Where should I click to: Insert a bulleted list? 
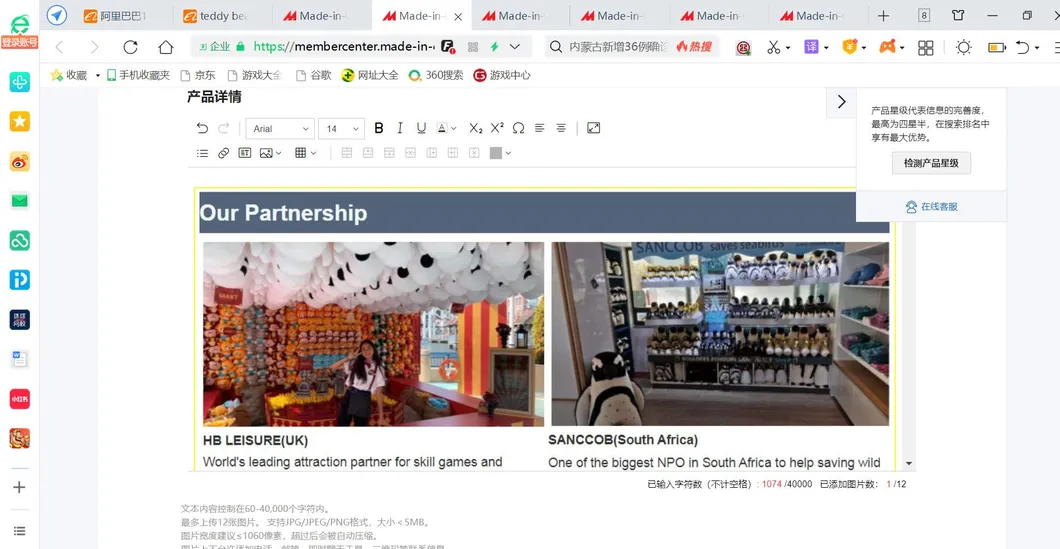click(202, 153)
